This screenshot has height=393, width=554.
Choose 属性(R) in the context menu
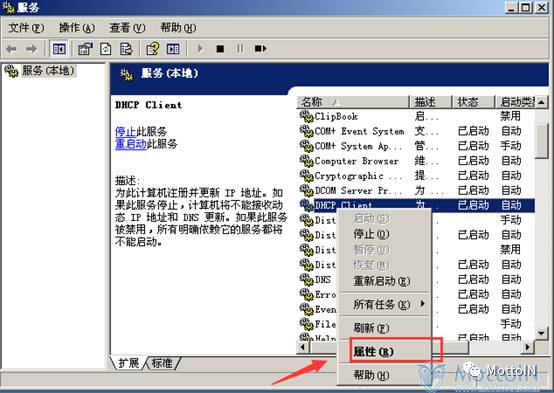pos(373,352)
